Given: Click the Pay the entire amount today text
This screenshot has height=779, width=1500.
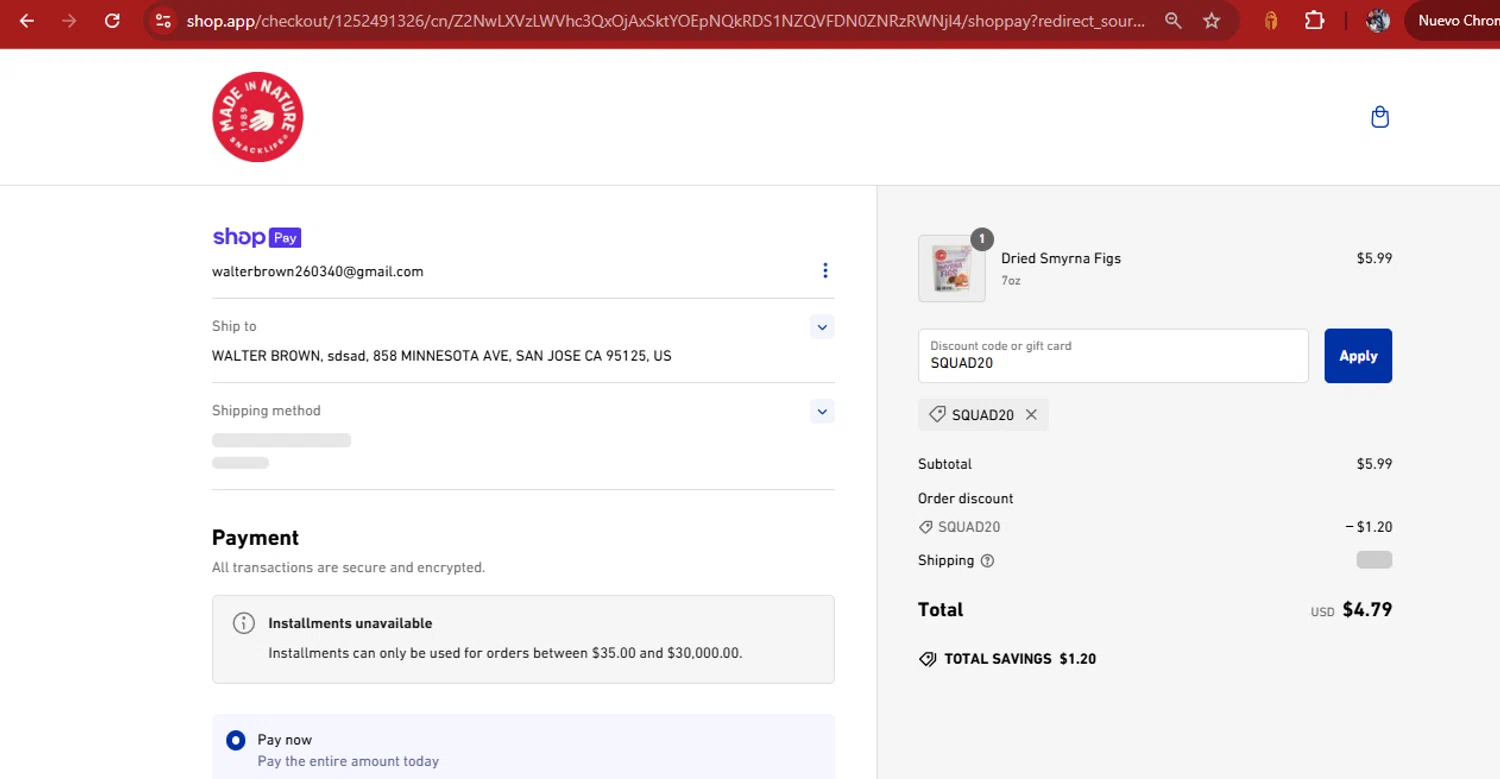Looking at the screenshot, I should (x=348, y=762).
